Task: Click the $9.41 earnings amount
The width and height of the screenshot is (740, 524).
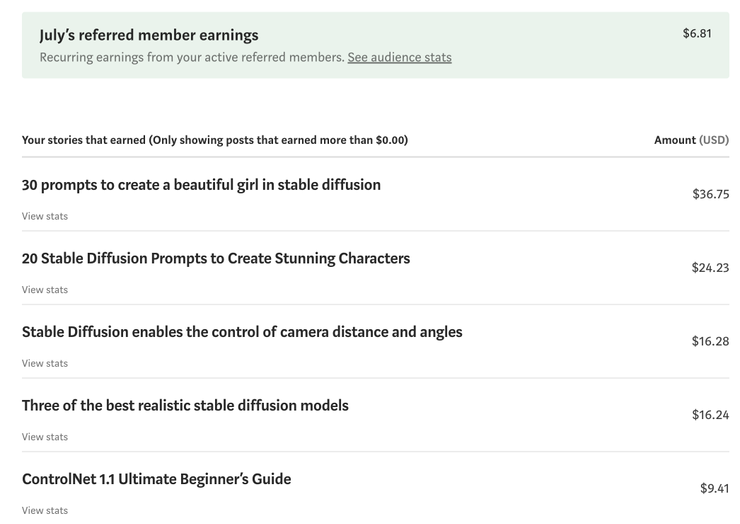Action: coord(714,489)
